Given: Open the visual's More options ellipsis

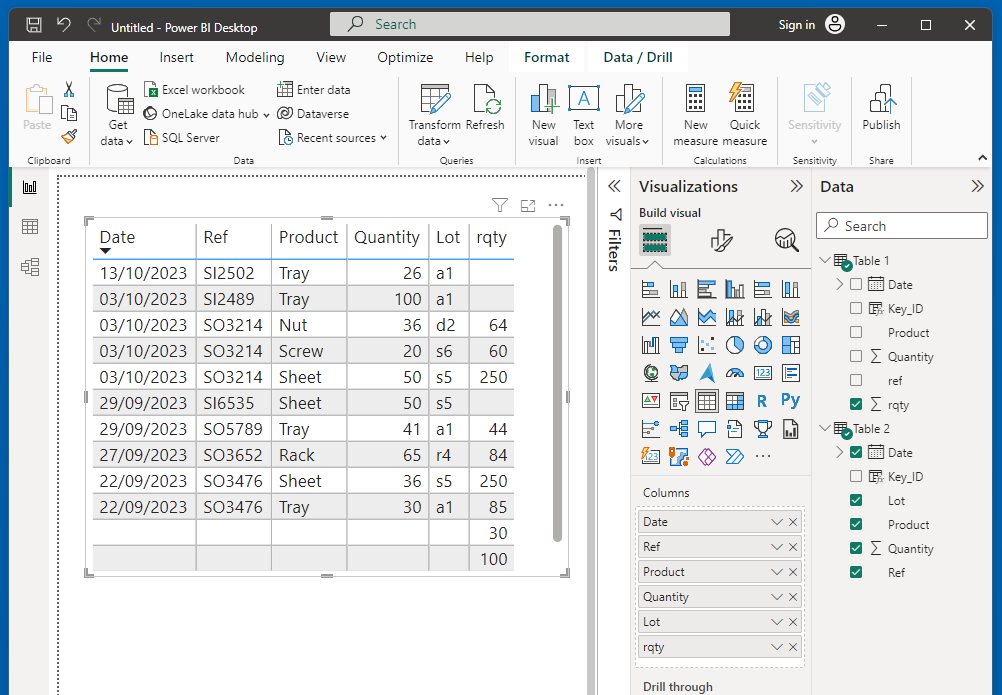Looking at the screenshot, I should [556, 205].
